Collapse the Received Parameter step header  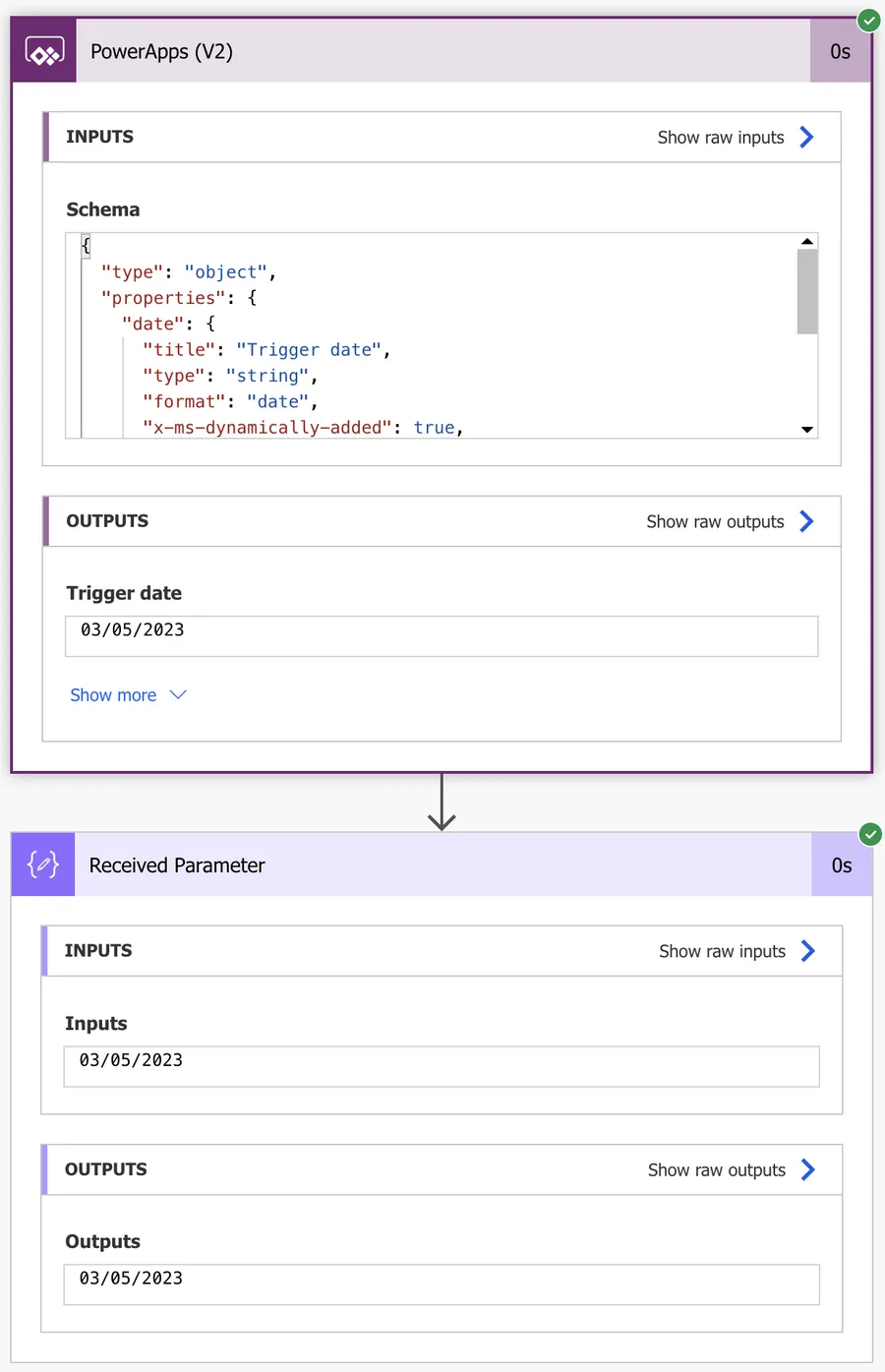(442, 865)
